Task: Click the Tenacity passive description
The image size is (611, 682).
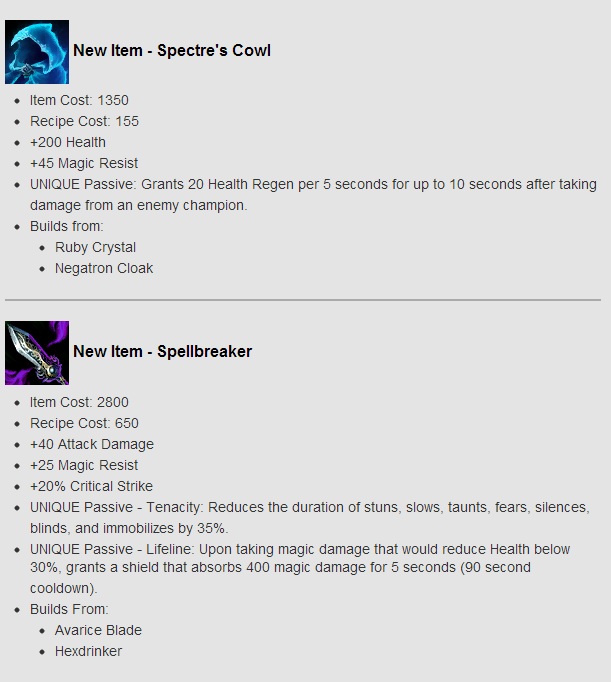Action: [310, 517]
